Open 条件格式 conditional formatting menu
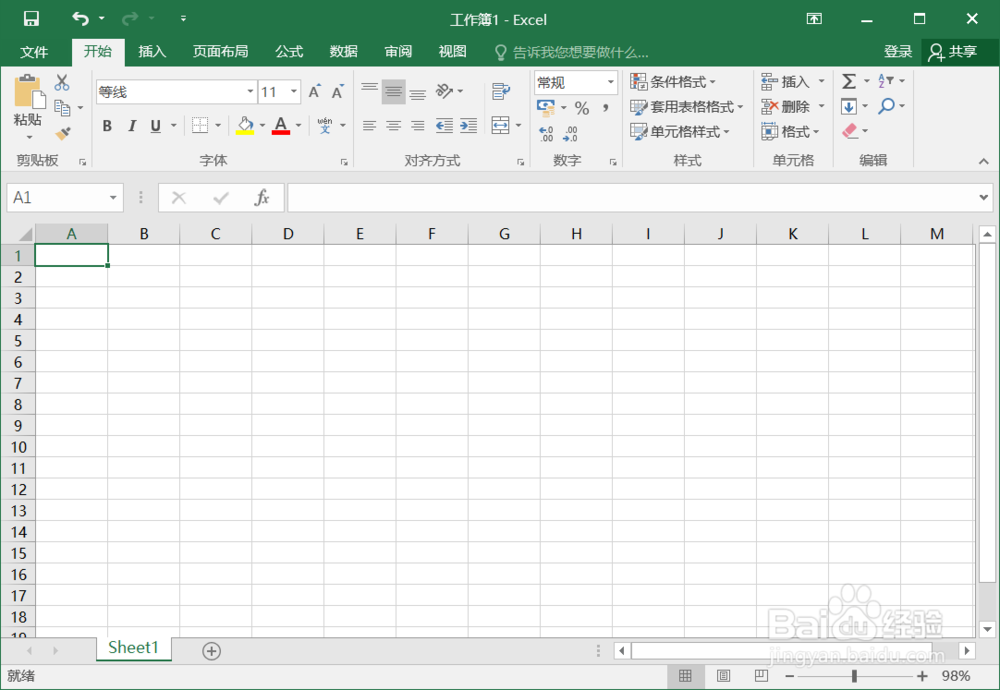Viewport: 1000px width, 690px height. pos(673,82)
